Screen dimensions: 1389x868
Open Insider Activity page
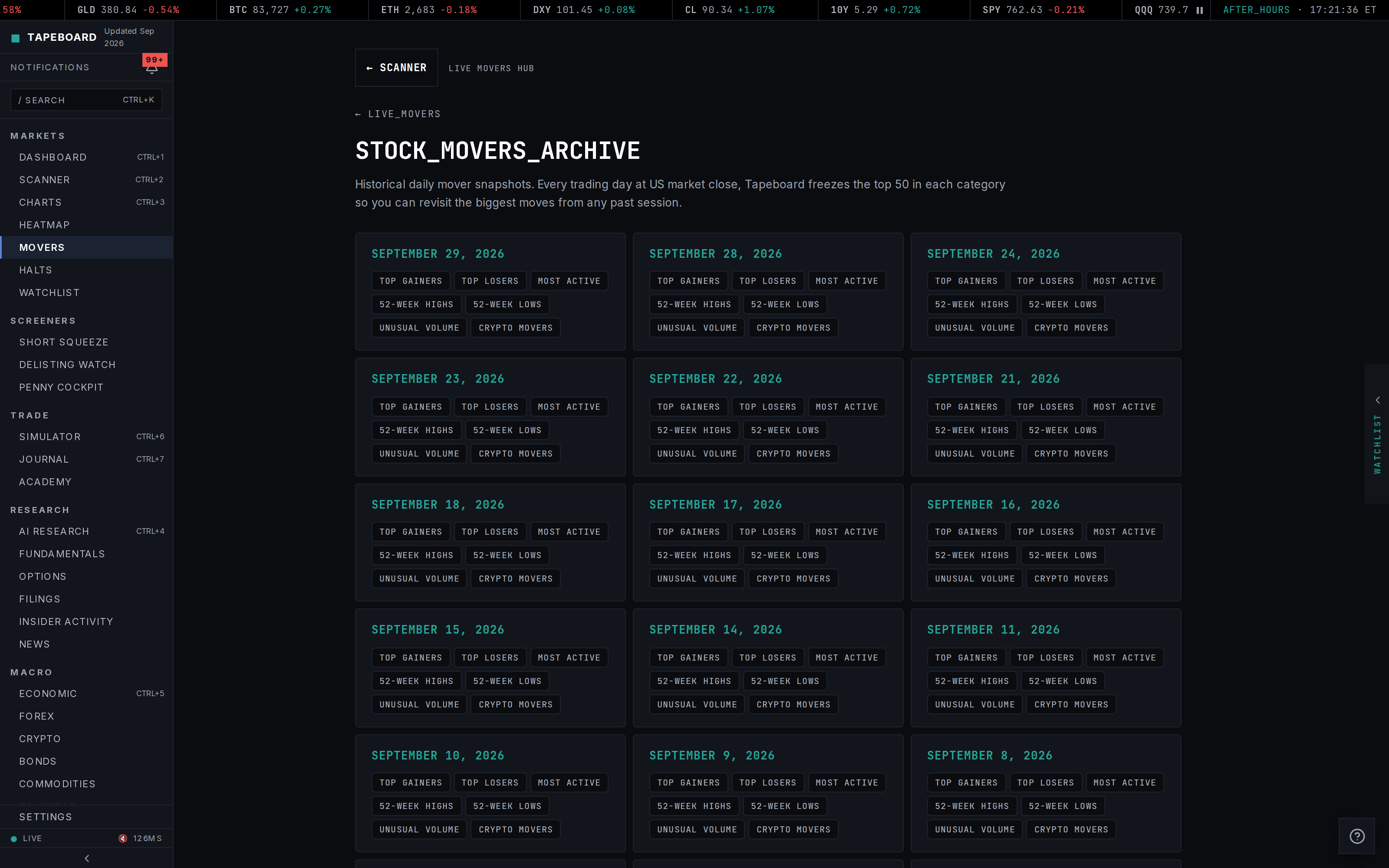point(87,622)
